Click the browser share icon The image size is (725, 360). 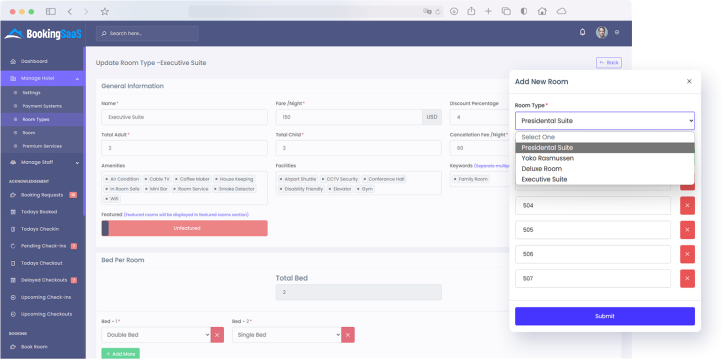pyautogui.click(x=471, y=12)
